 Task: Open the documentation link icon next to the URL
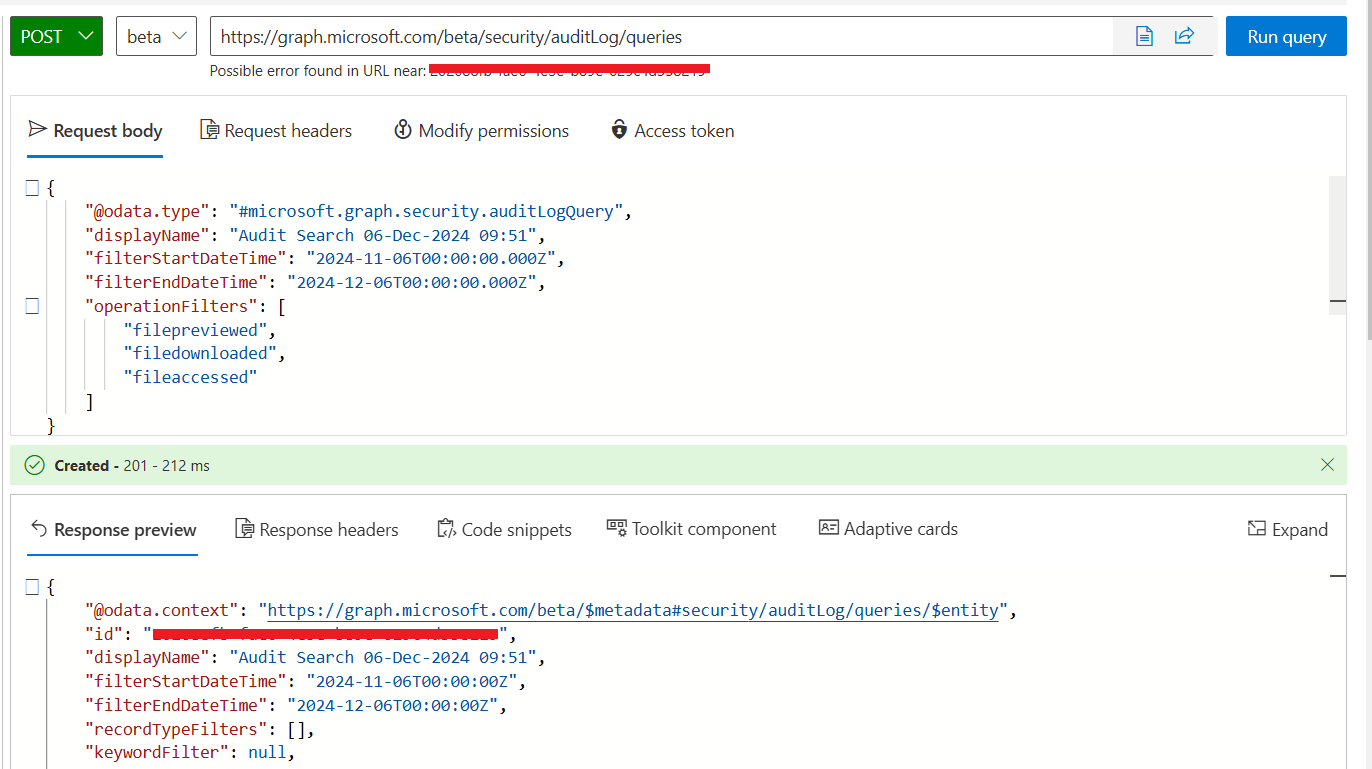[x=1145, y=36]
